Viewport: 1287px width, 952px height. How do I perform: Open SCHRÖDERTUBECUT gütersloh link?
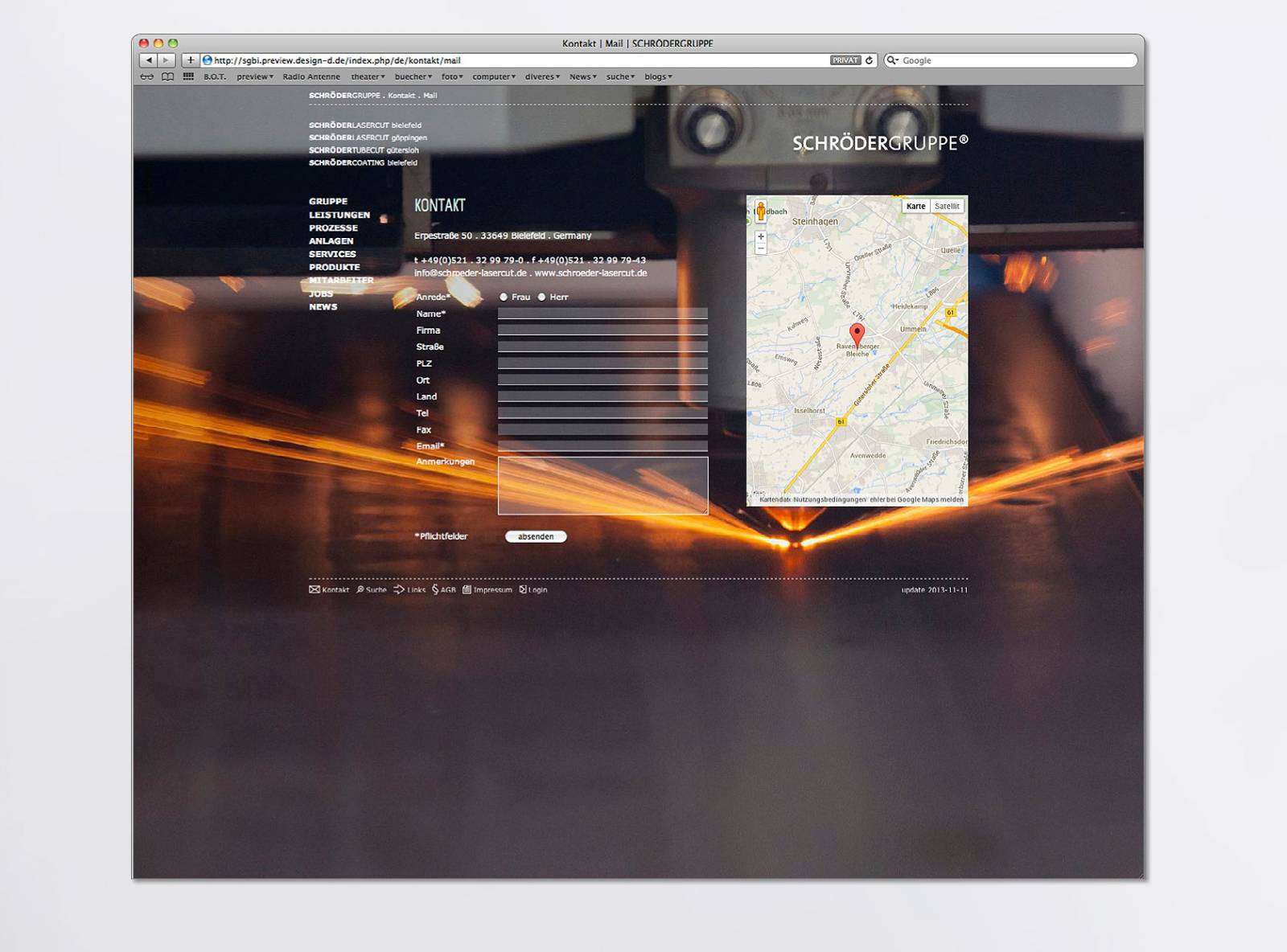tap(364, 150)
